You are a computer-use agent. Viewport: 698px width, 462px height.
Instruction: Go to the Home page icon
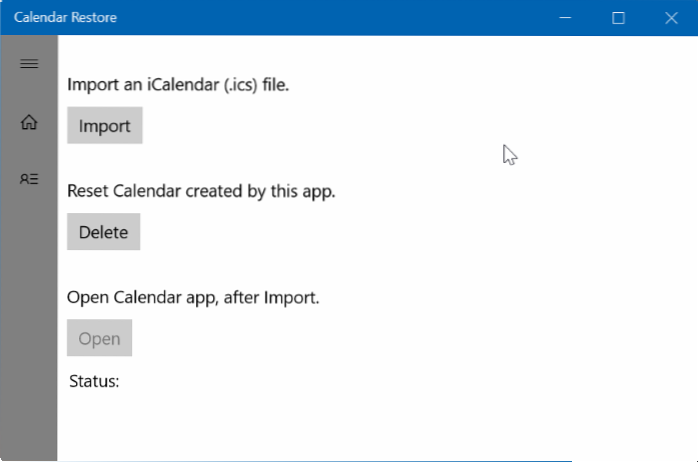29,122
